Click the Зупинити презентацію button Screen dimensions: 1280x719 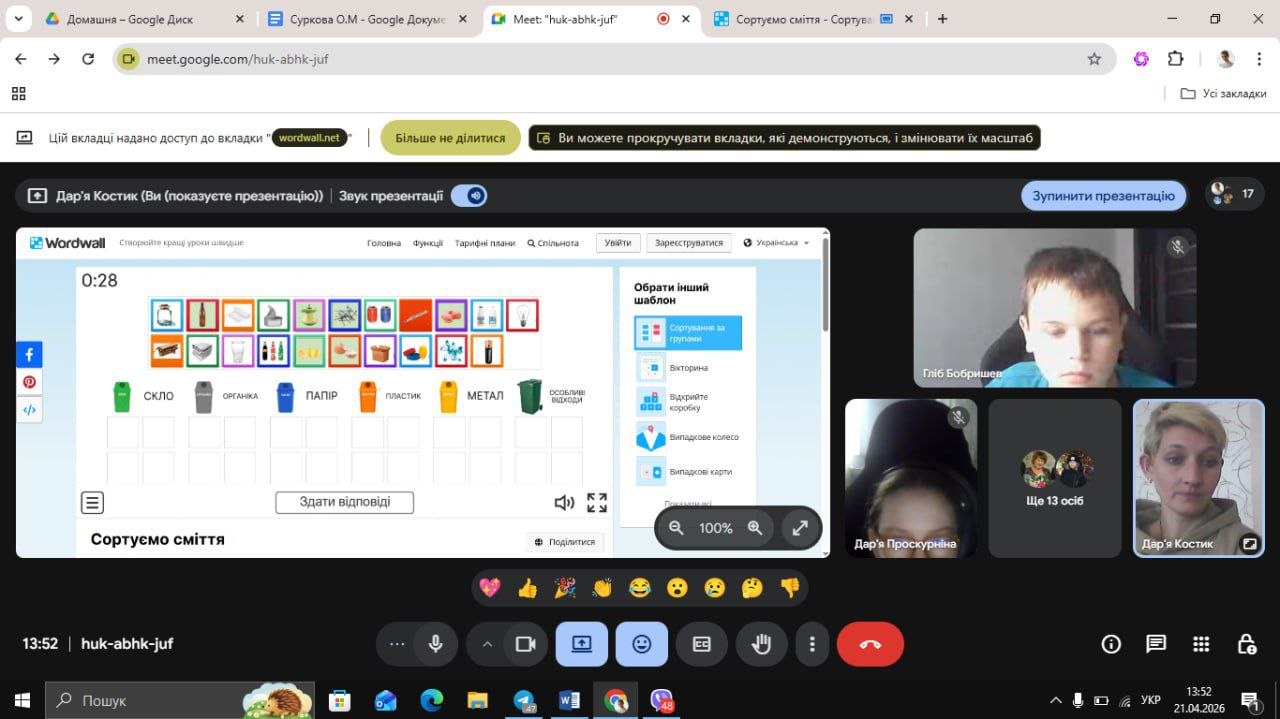[x=1103, y=196]
